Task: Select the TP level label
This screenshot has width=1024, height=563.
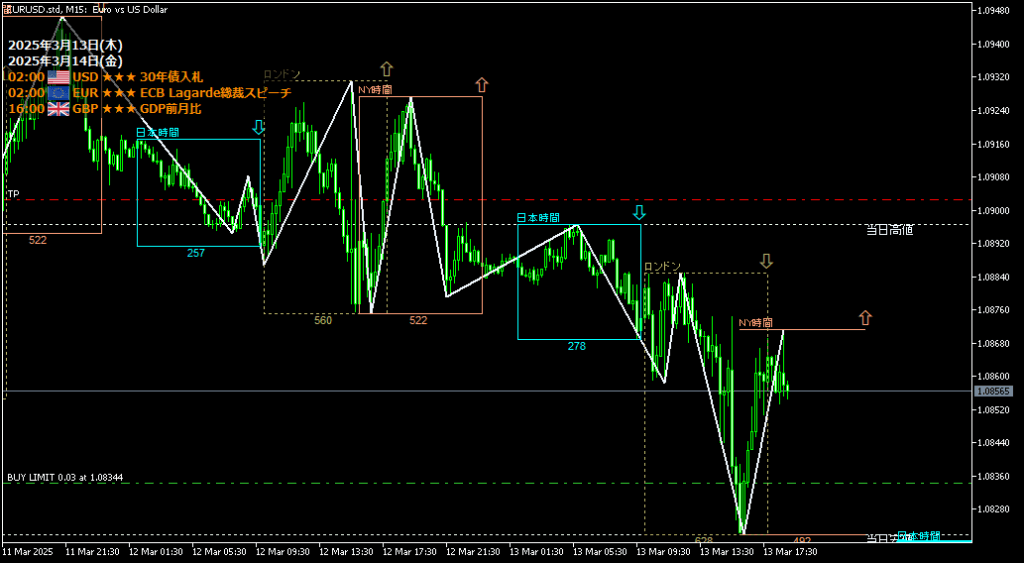Action: [13, 193]
